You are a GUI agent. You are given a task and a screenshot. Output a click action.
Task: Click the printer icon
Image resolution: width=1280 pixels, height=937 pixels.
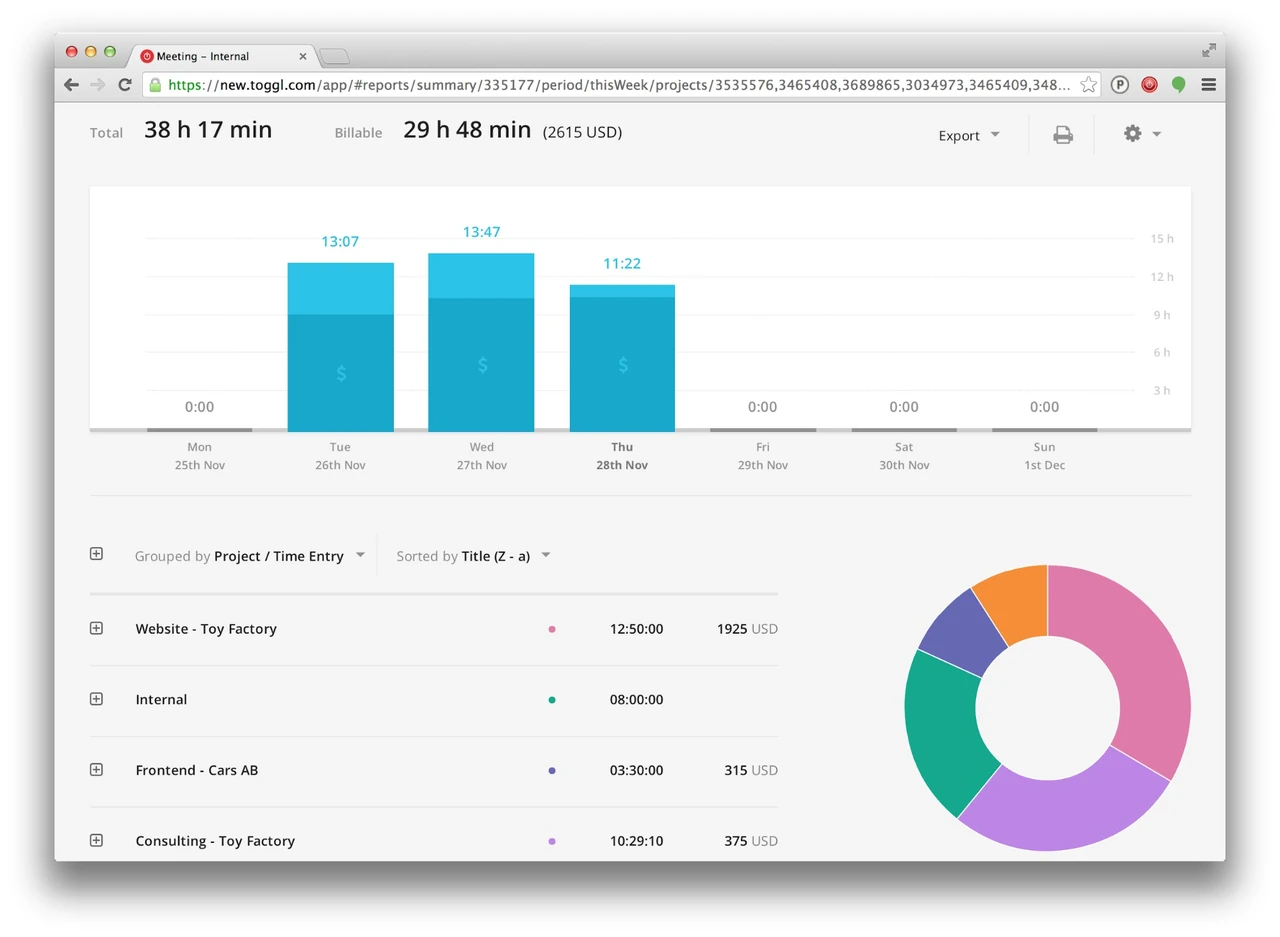point(1063,135)
